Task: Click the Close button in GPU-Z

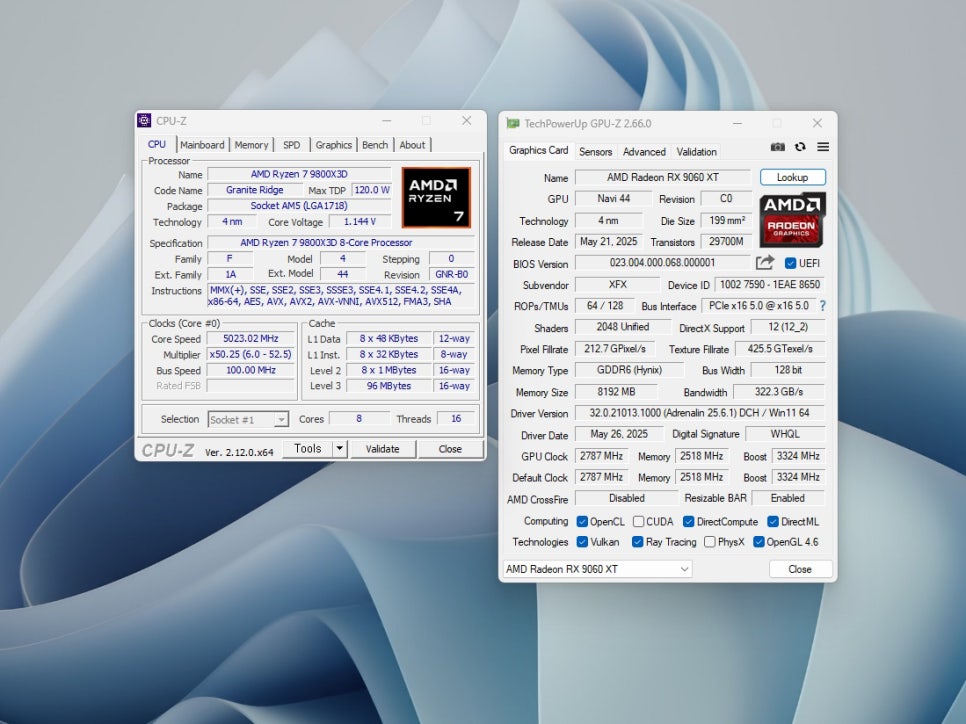Action: point(800,569)
